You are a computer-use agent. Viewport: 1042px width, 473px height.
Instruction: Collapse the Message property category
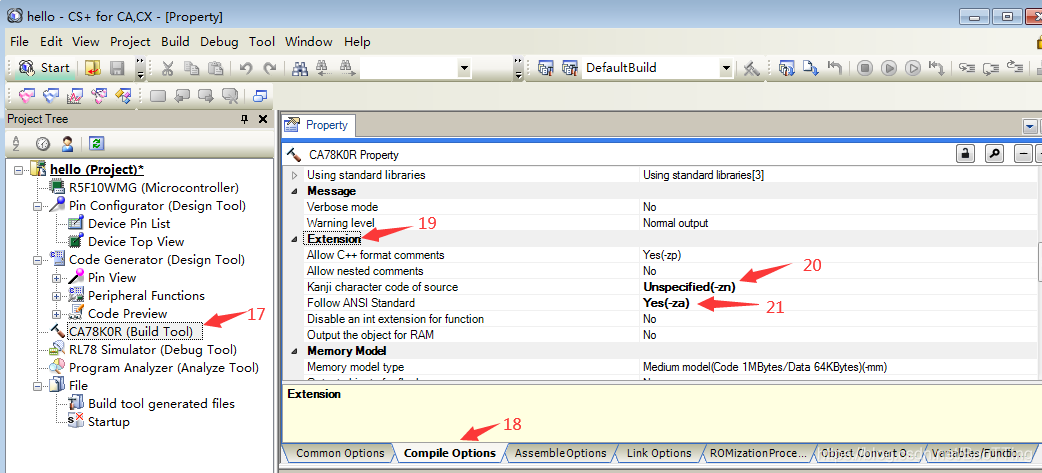click(x=294, y=191)
